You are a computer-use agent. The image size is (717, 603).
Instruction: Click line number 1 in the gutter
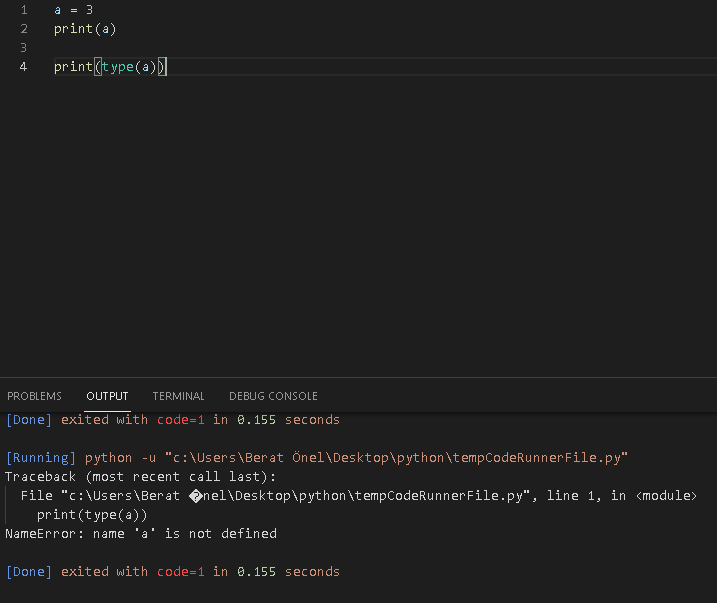click(x=23, y=9)
